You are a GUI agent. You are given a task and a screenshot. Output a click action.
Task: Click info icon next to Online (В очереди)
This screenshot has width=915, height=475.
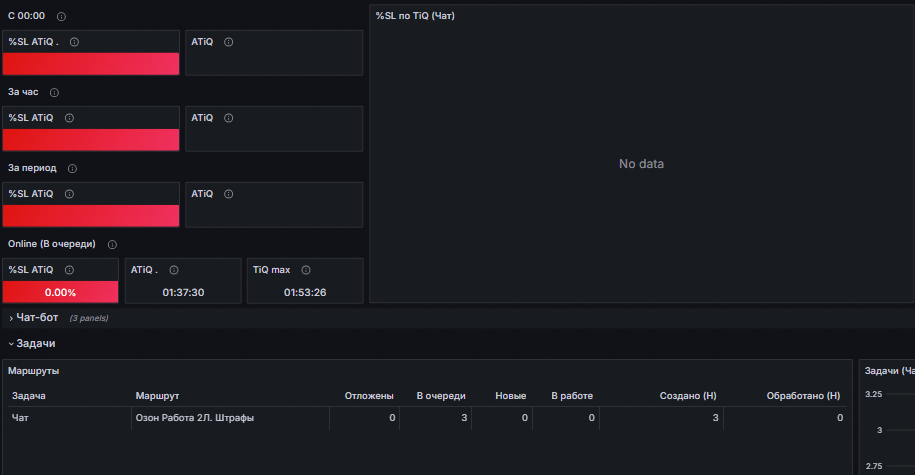point(113,245)
